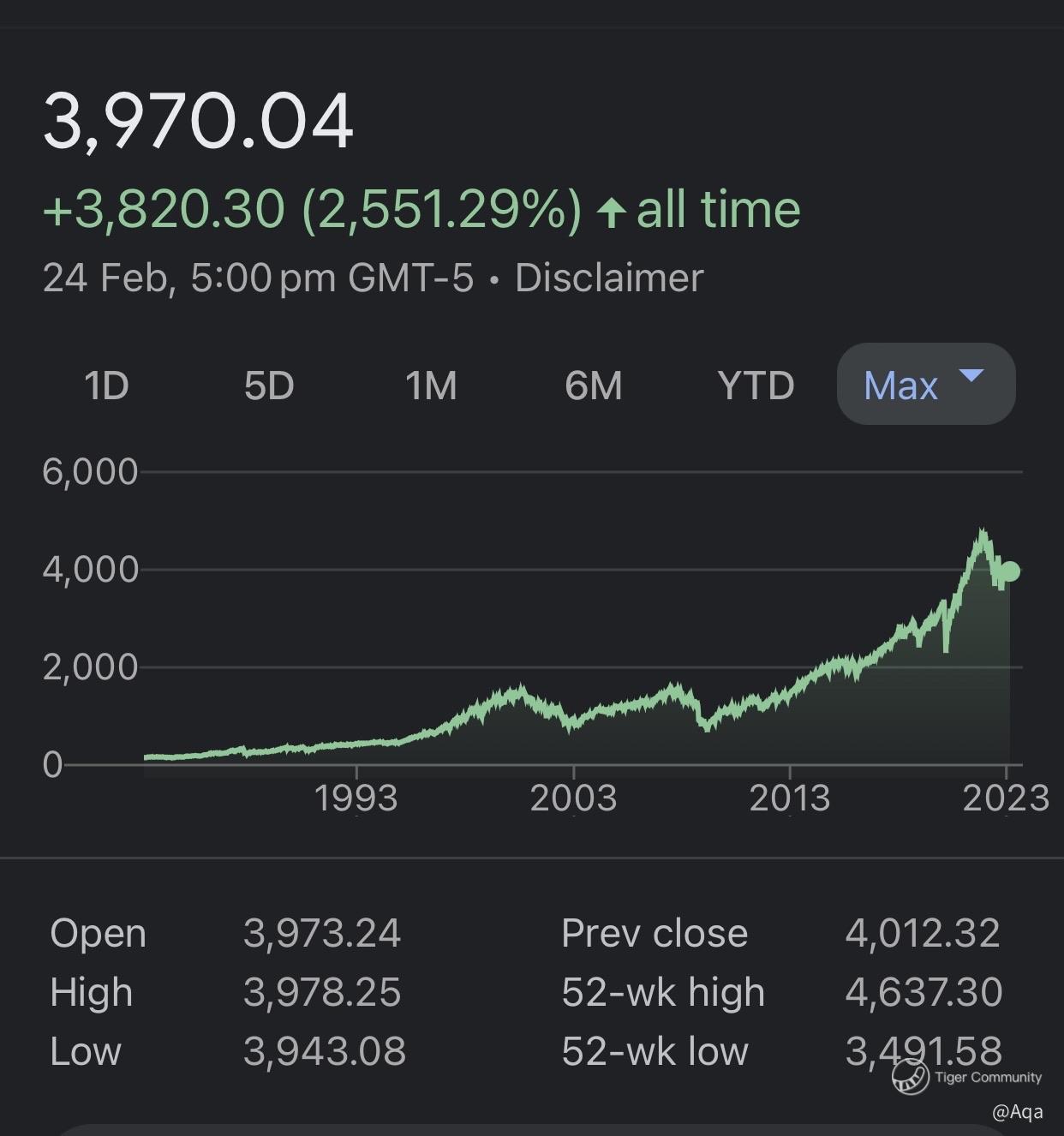Click the Open value 3,973.24
Viewport: 1064px width, 1136px height.
(x=322, y=933)
